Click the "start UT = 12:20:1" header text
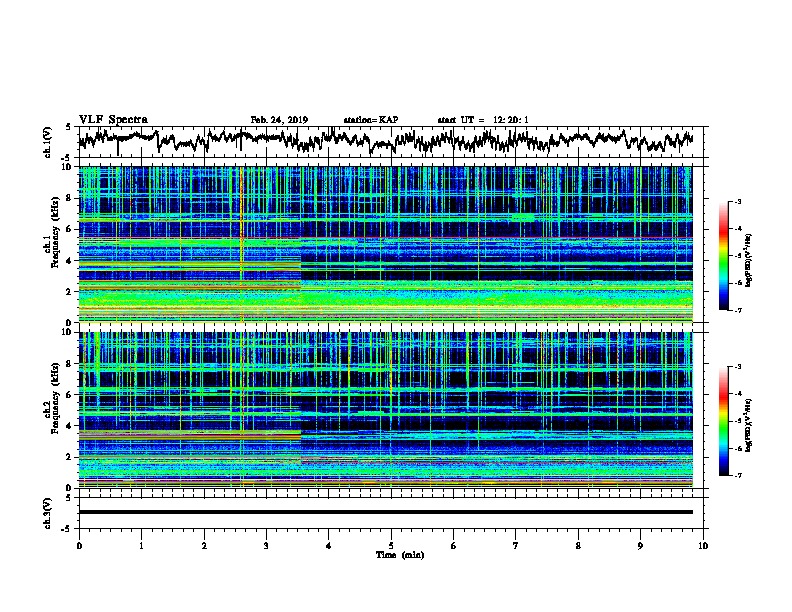Image resolution: width=792 pixels, height=612 pixels. pos(483,120)
